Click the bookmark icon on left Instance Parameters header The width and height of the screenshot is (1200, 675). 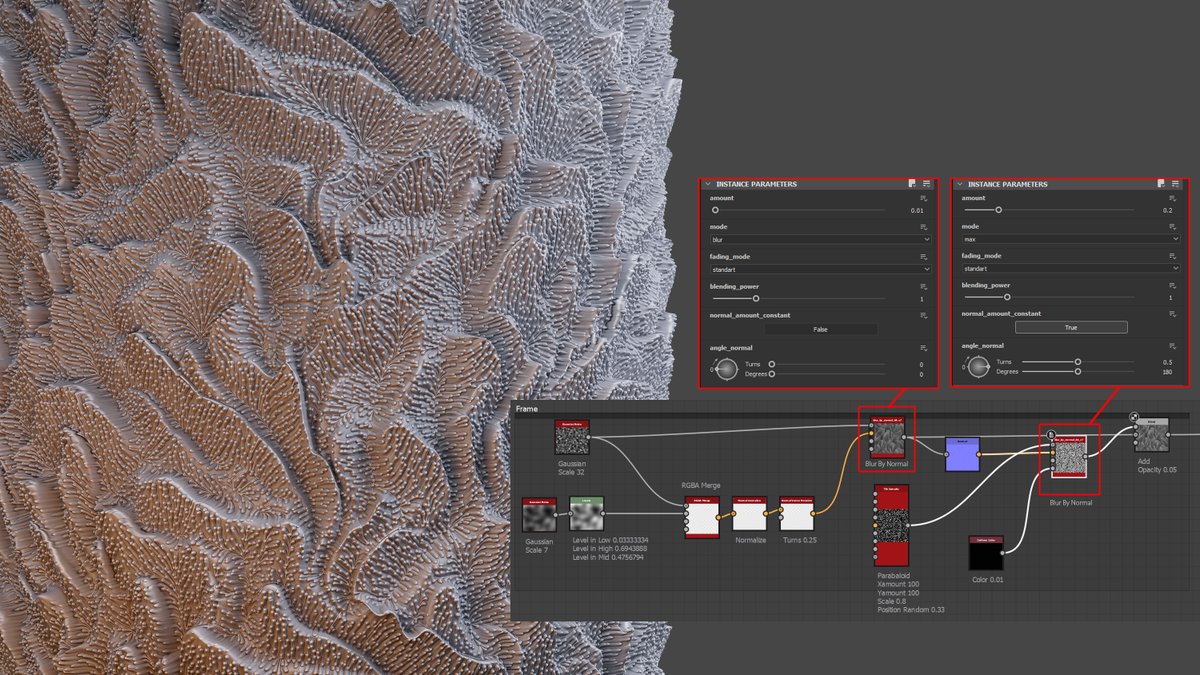(x=912, y=184)
